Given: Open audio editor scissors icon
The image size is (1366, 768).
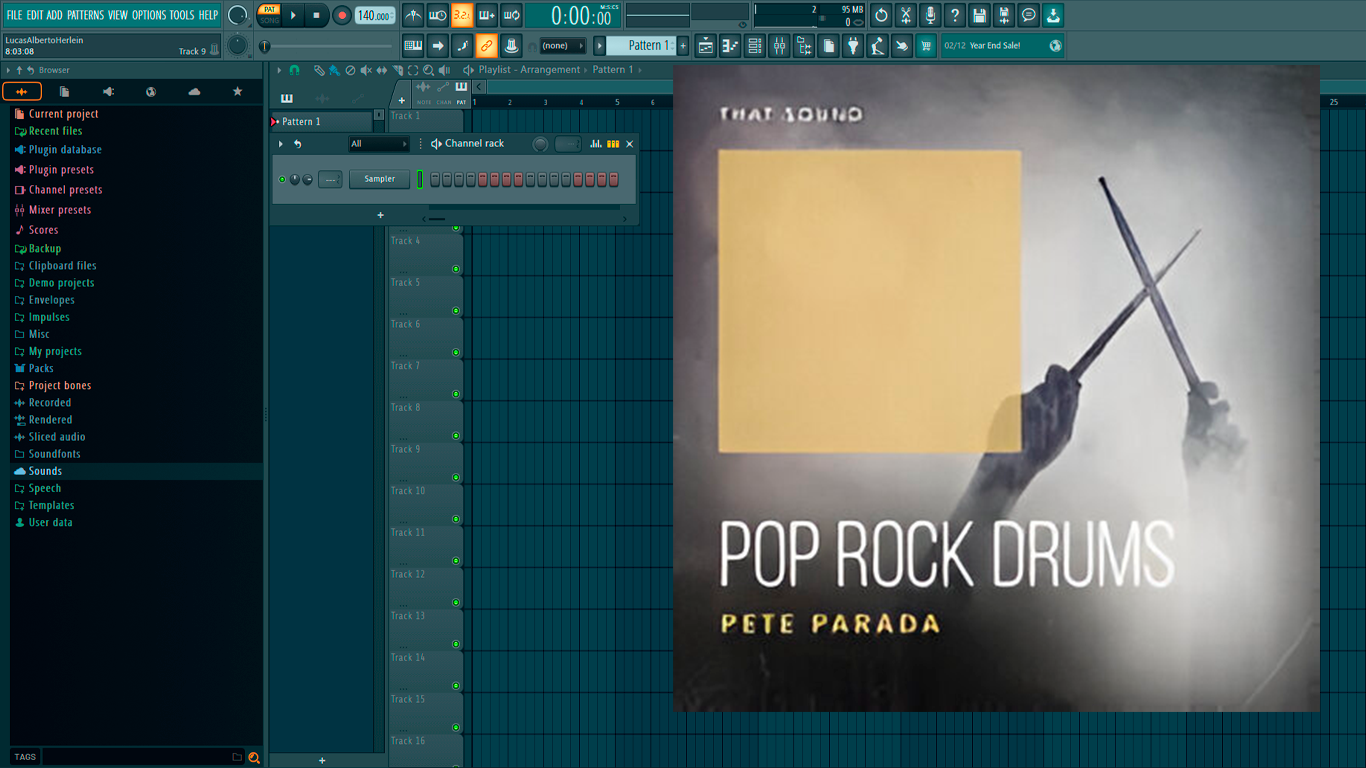Looking at the screenshot, I should pyautogui.click(x=906, y=15).
